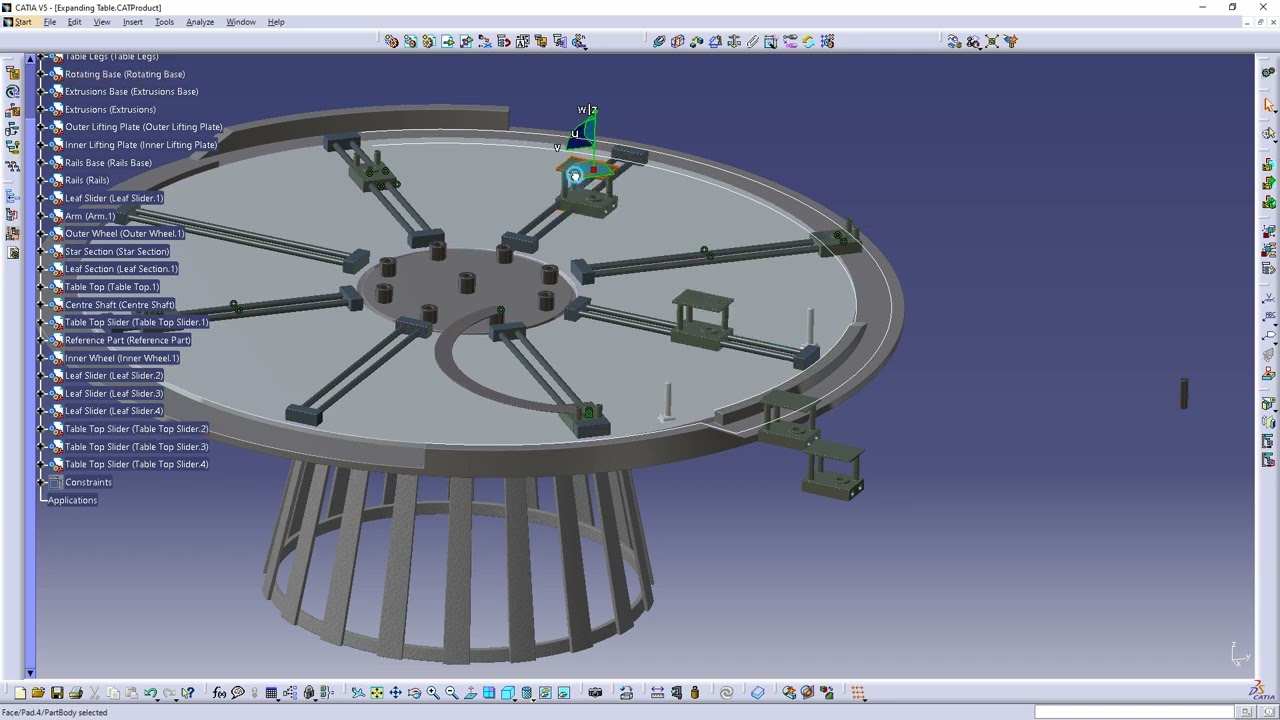Expand the Leaf Slider.4 tree node
This screenshot has width=1280, height=720.
tap(41, 411)
